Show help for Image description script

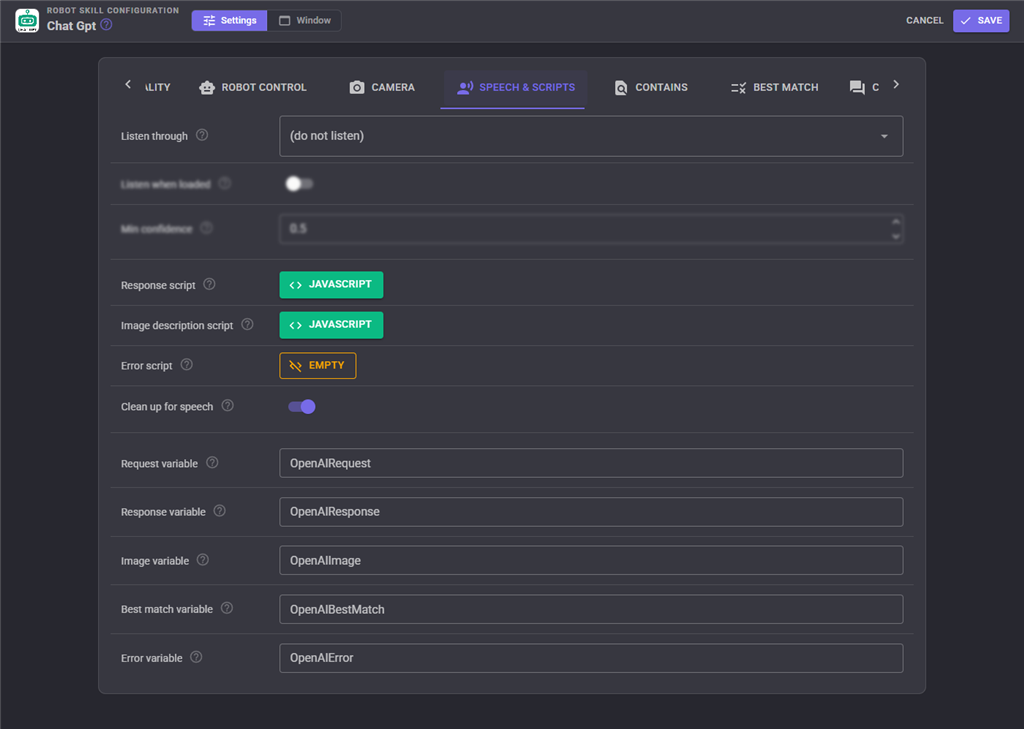(247, 325)
